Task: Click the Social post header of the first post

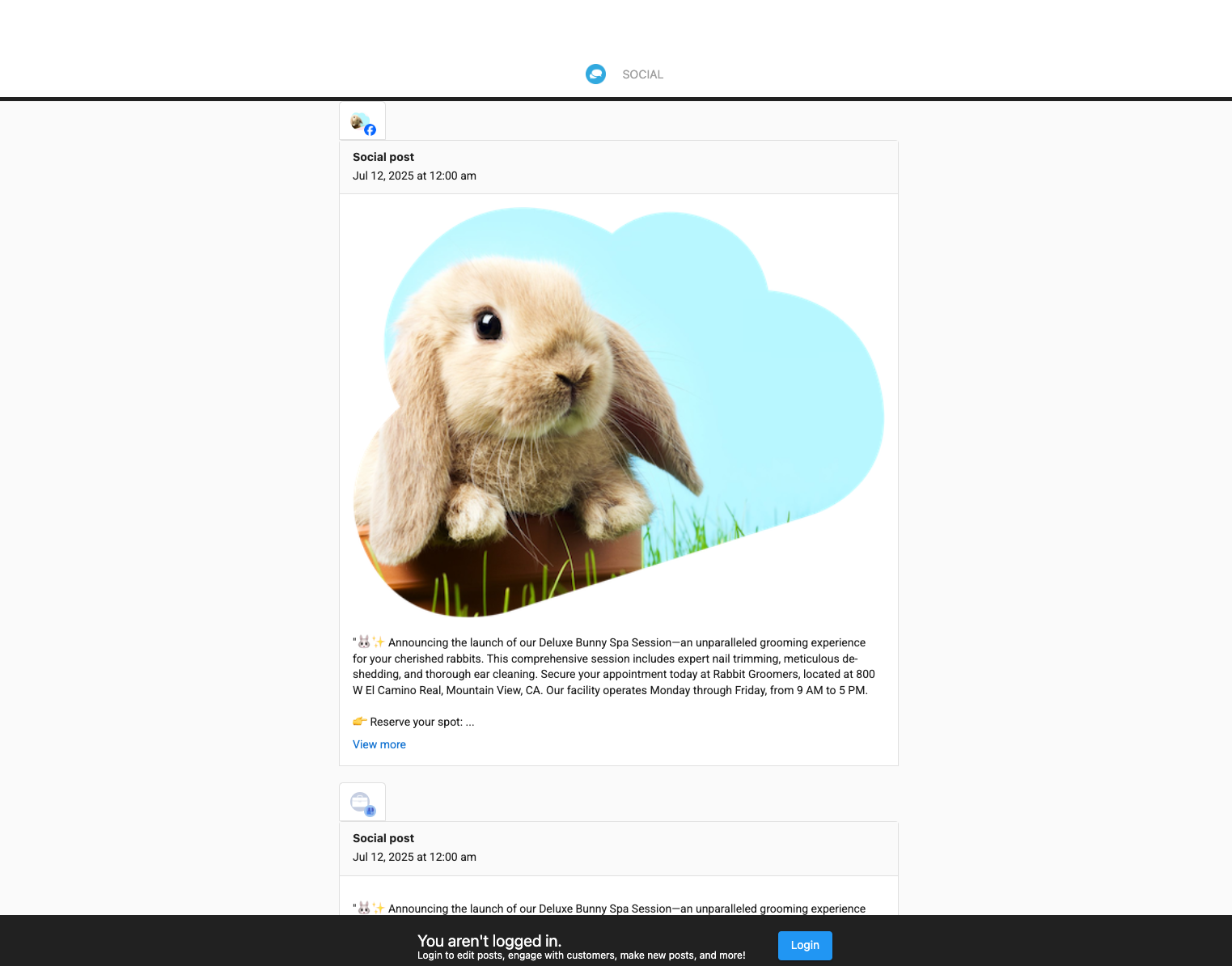Action: [x=383, y=157]
